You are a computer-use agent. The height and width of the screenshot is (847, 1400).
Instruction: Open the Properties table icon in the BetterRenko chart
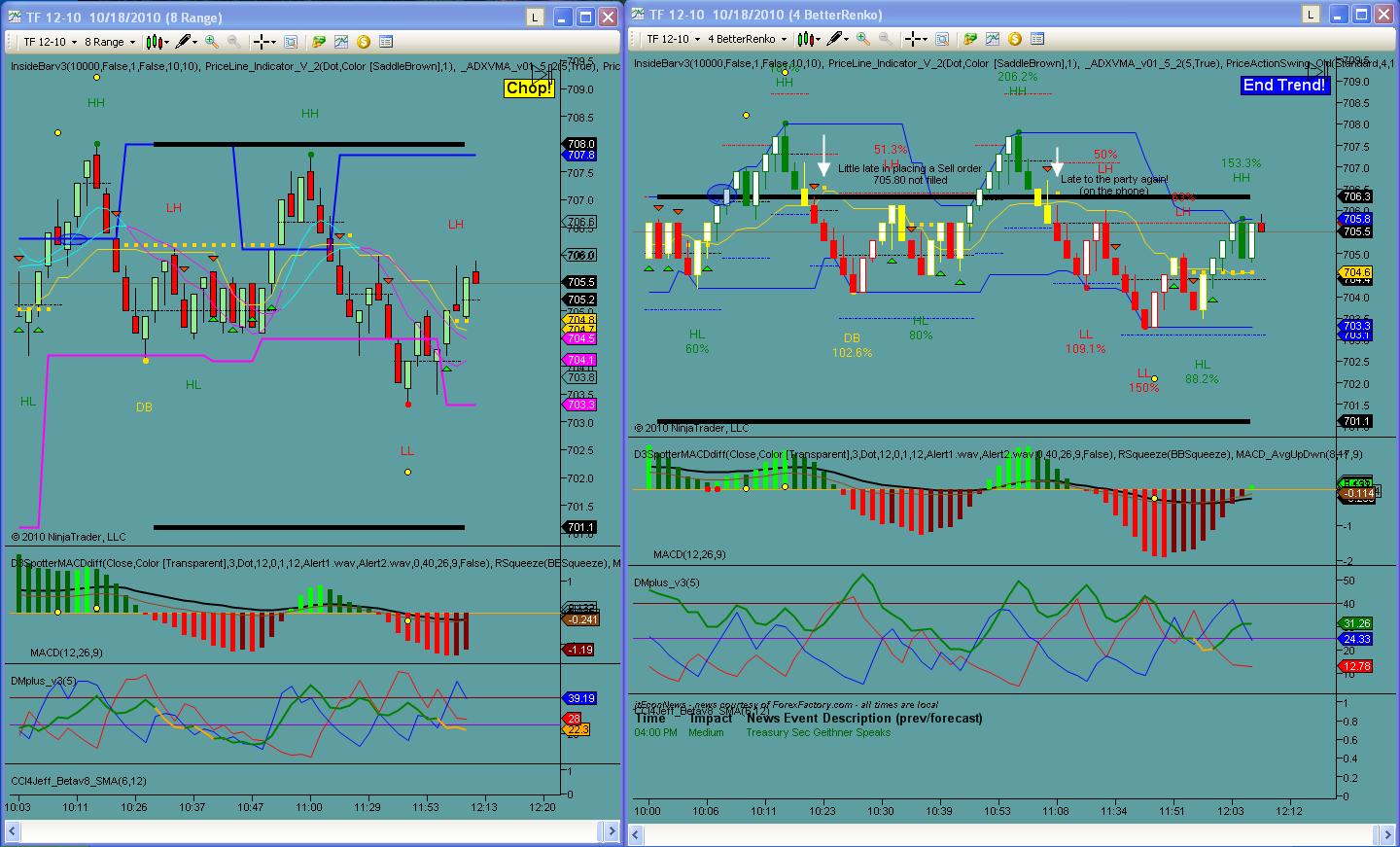(x=1037, y=39)
